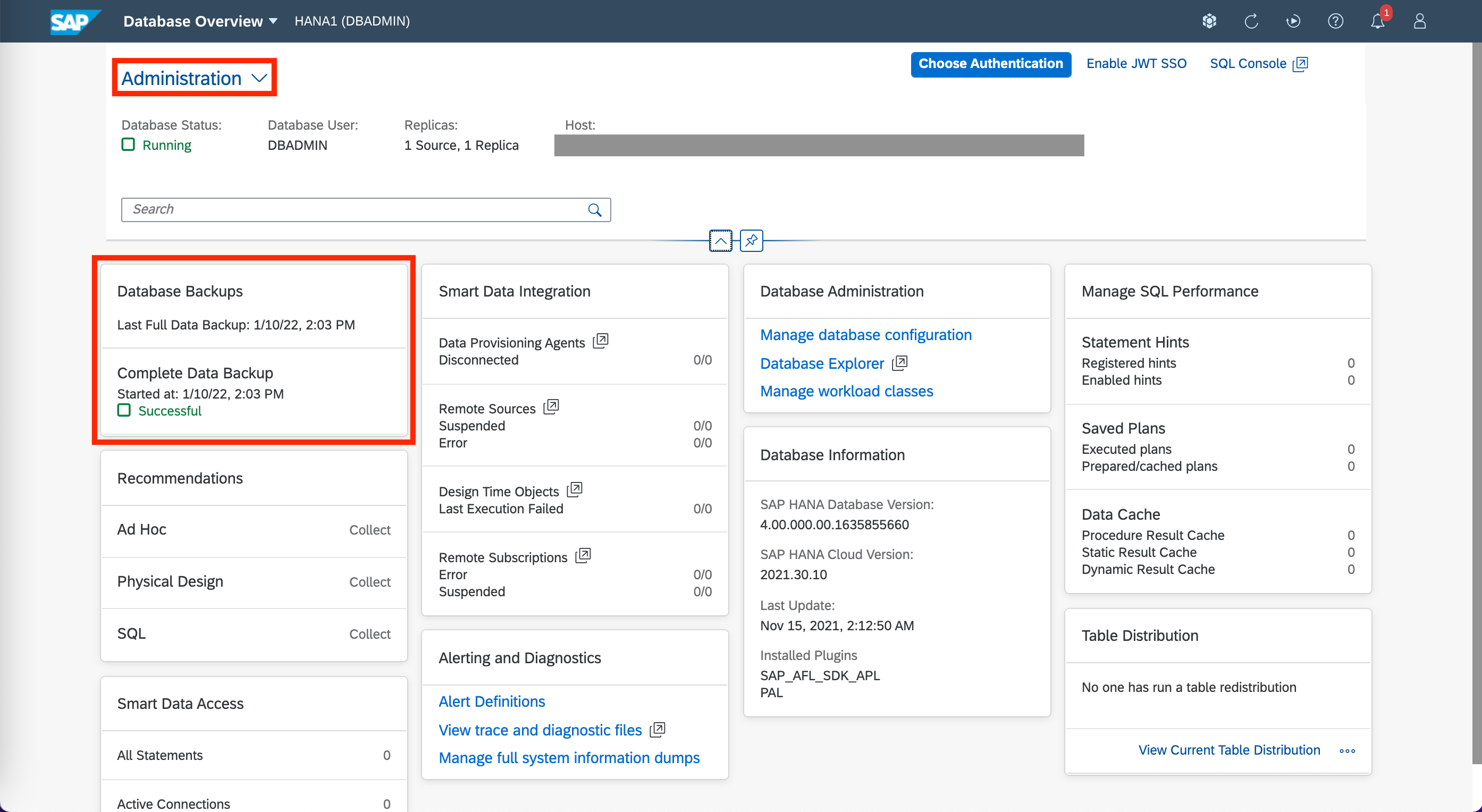Click the Running status indicator box
Image resolution: width=1482 pixels, height=812 pixels.
128,145
